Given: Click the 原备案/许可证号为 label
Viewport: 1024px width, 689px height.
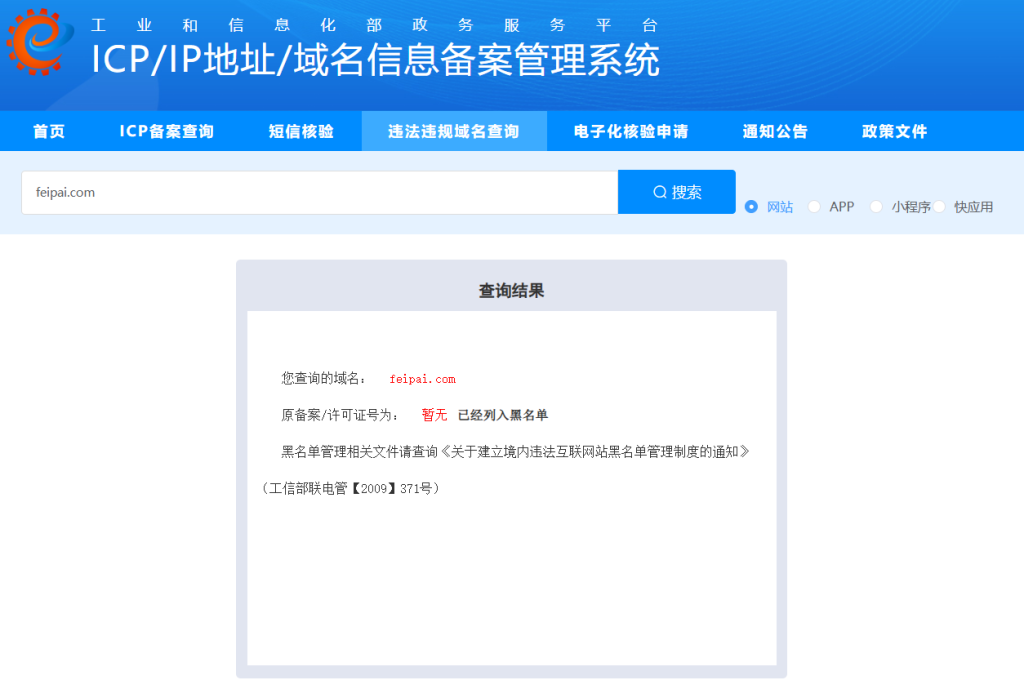Looking at the screenshot, I should tap(340, 415).
